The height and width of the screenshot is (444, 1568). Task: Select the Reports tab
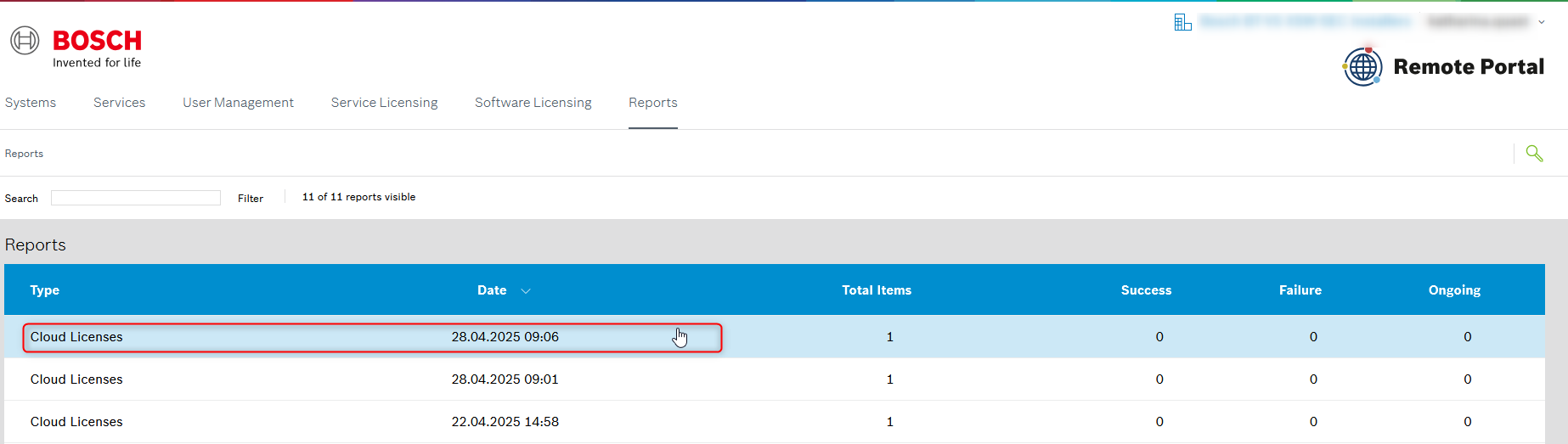coord(652,103)
